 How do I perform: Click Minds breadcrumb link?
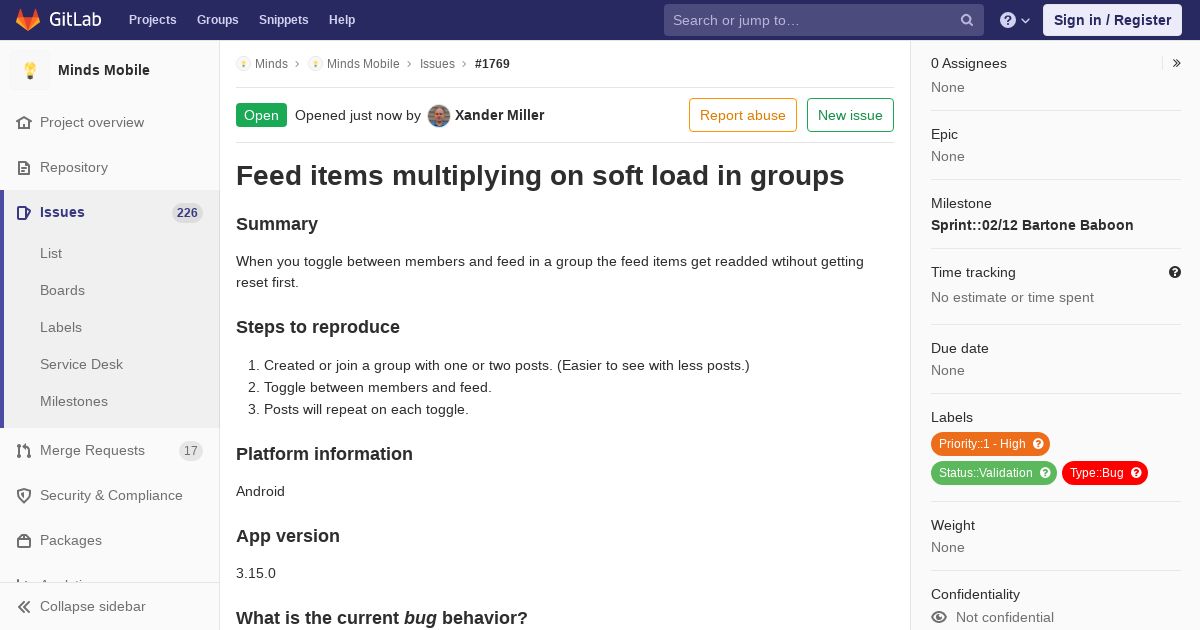point(271,64)
